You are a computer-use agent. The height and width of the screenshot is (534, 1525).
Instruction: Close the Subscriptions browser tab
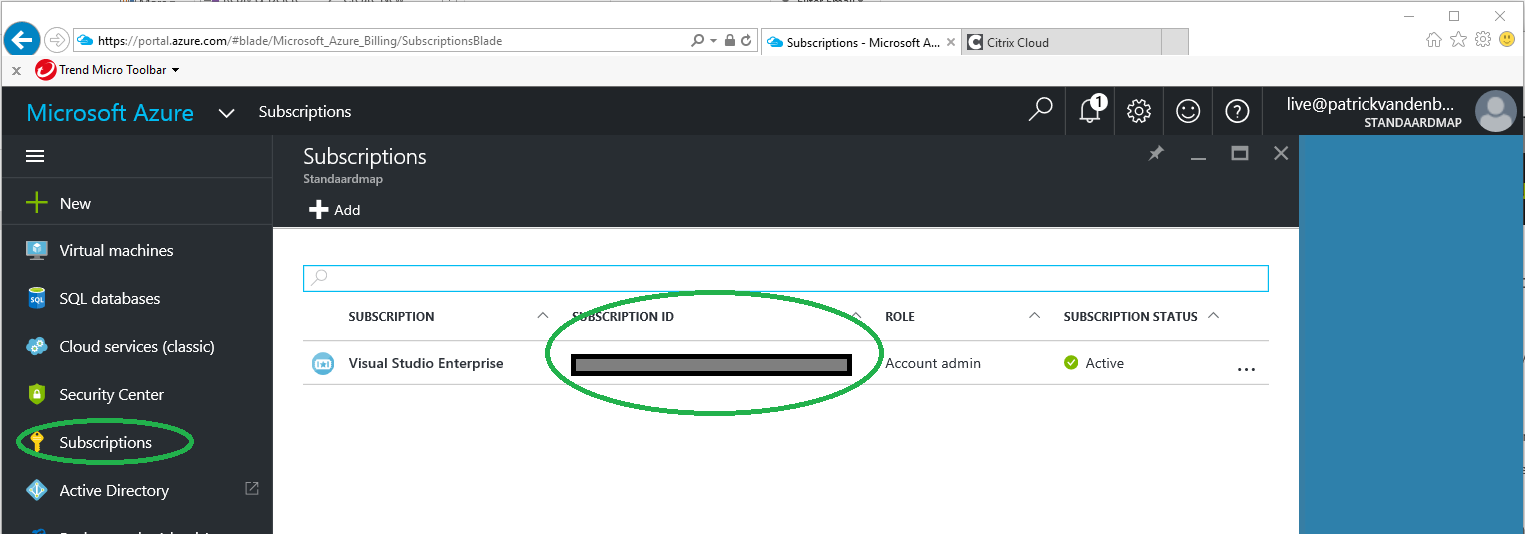click(951, 42)
